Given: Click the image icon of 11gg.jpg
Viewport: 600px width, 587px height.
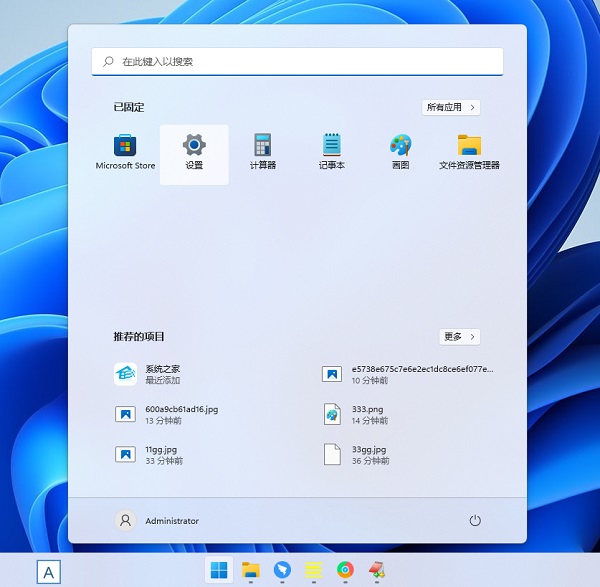Looking at the screenshot, I should click(125, 455).
